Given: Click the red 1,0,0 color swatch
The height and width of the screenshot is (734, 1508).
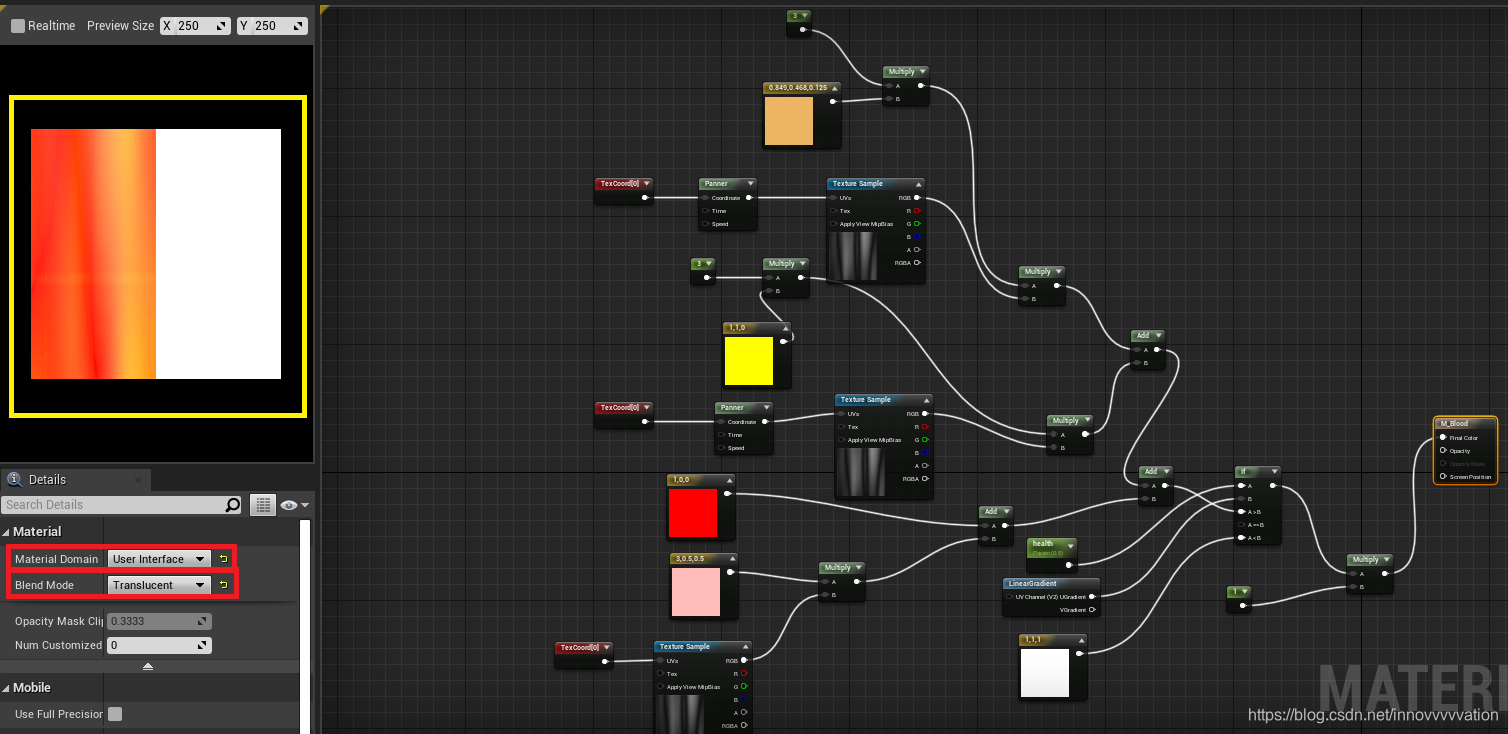Looking at the screenshot, I should tap(694, 513).
